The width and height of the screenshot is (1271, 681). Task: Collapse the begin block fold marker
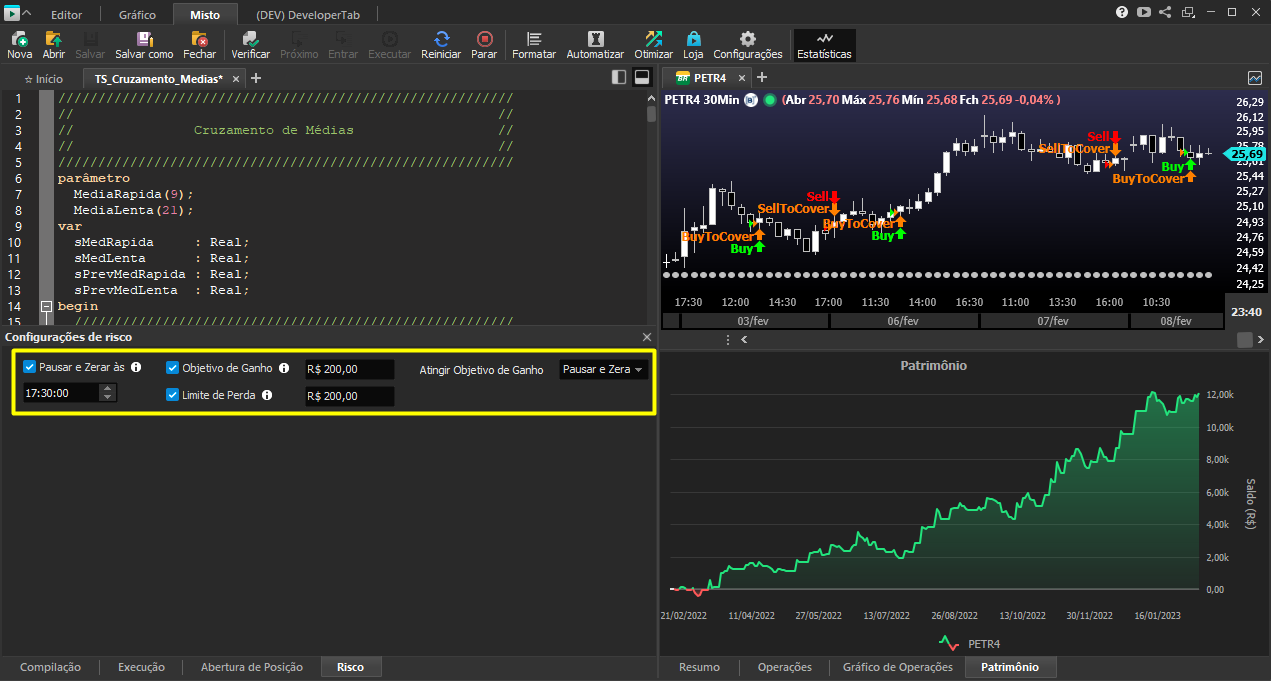click(46, 306)
